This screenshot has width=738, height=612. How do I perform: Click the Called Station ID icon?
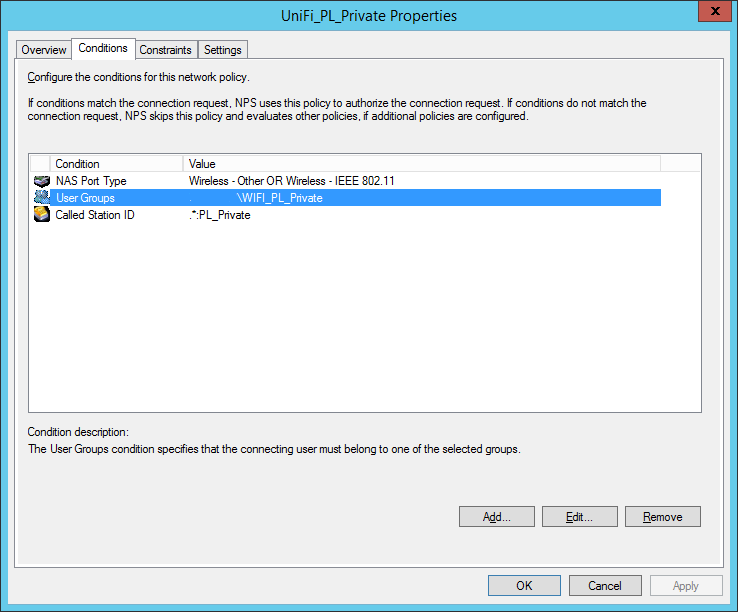pyautogui.click(x=42, y=215)
